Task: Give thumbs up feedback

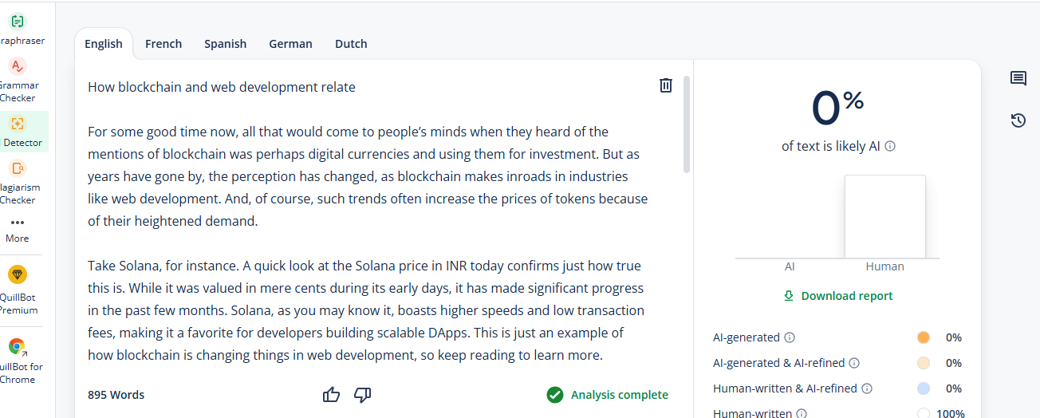Action: [331, 395]
